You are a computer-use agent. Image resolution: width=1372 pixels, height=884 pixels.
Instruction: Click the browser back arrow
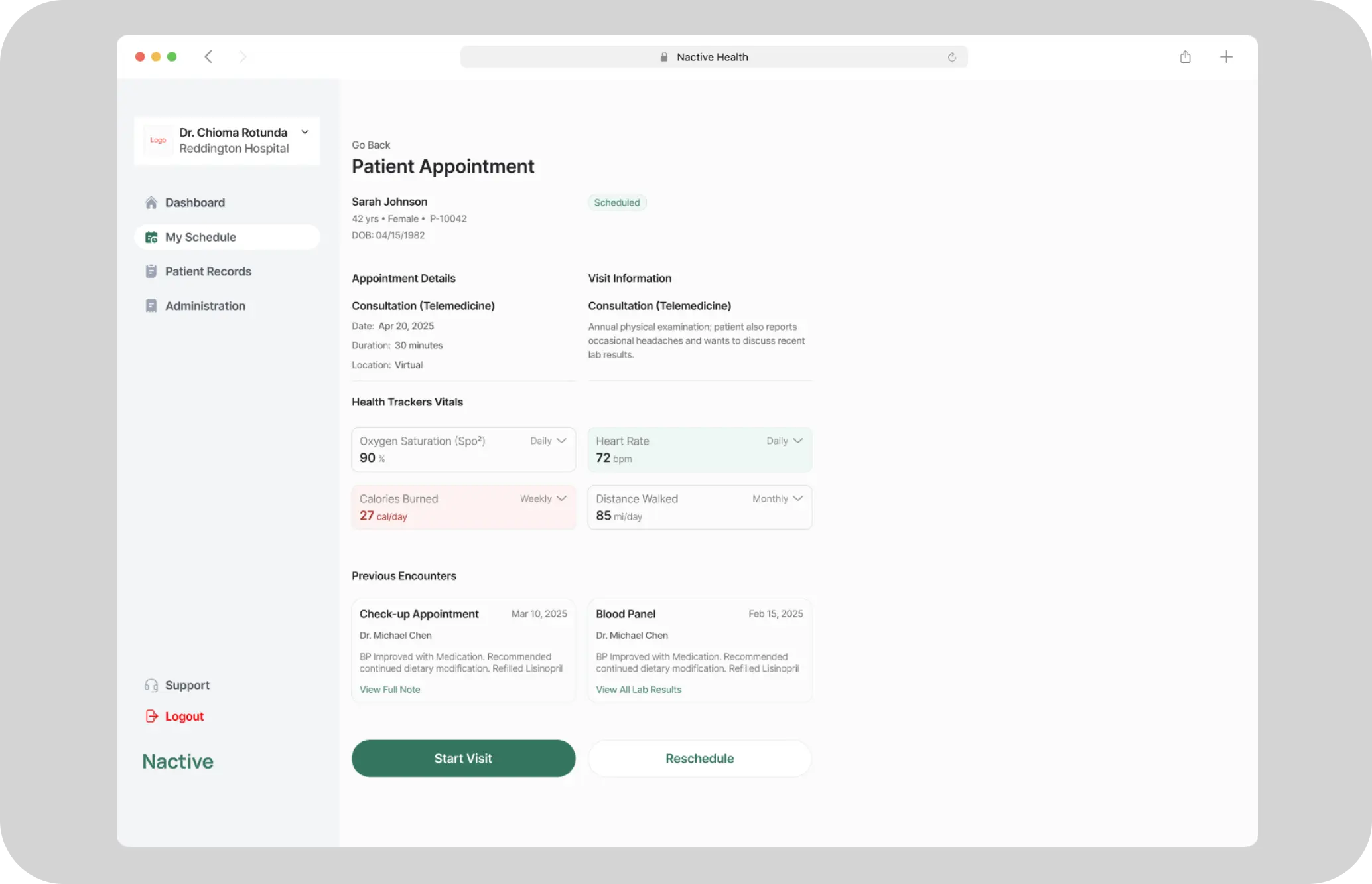pos(208,57)
